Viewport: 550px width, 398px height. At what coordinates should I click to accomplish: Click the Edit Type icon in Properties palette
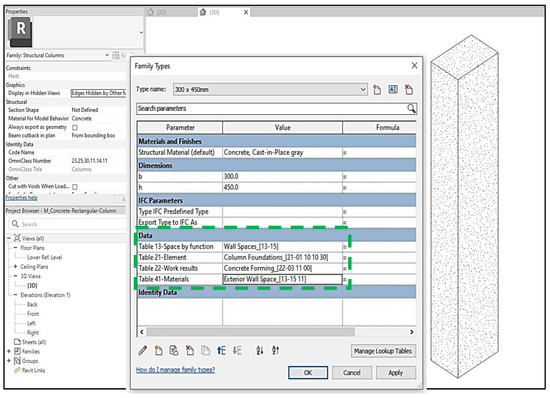(116, 55)
